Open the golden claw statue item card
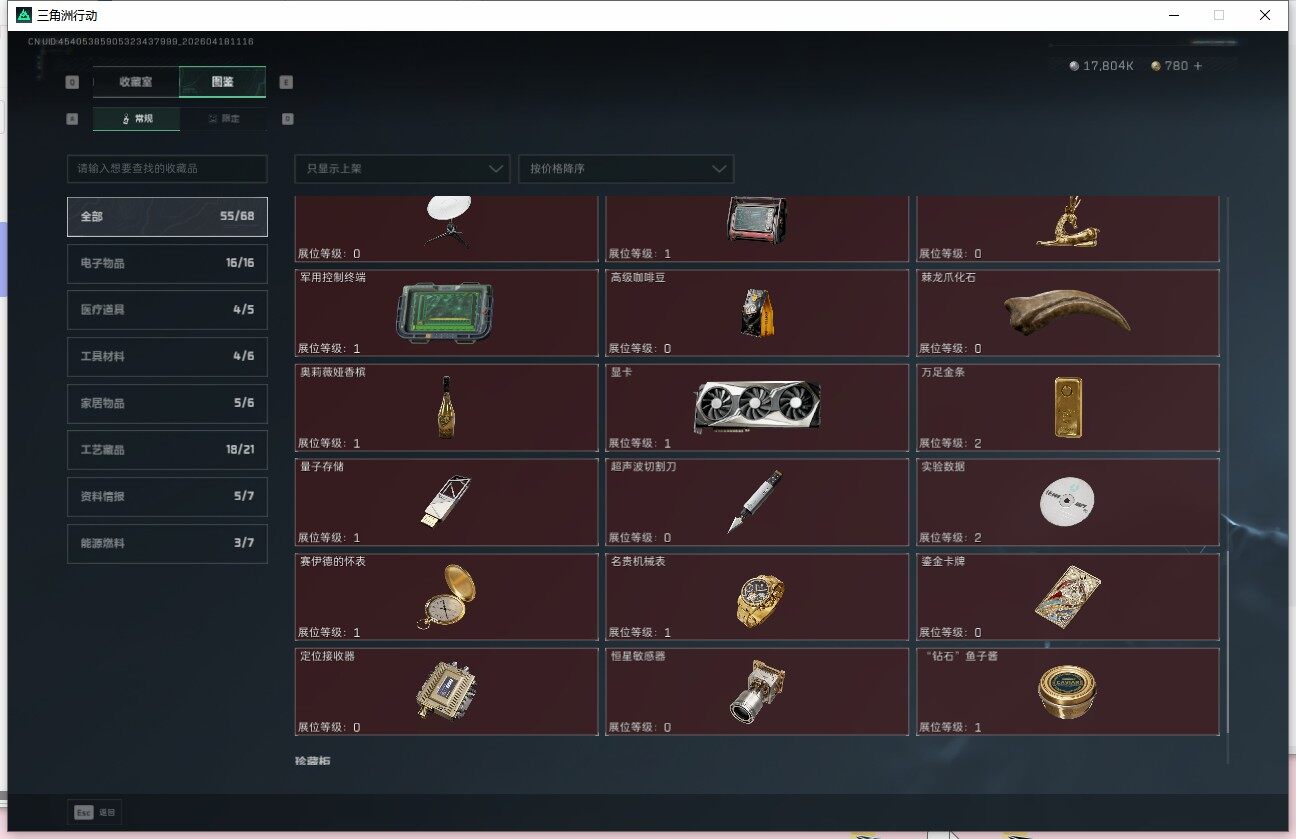 point(1068,229)
